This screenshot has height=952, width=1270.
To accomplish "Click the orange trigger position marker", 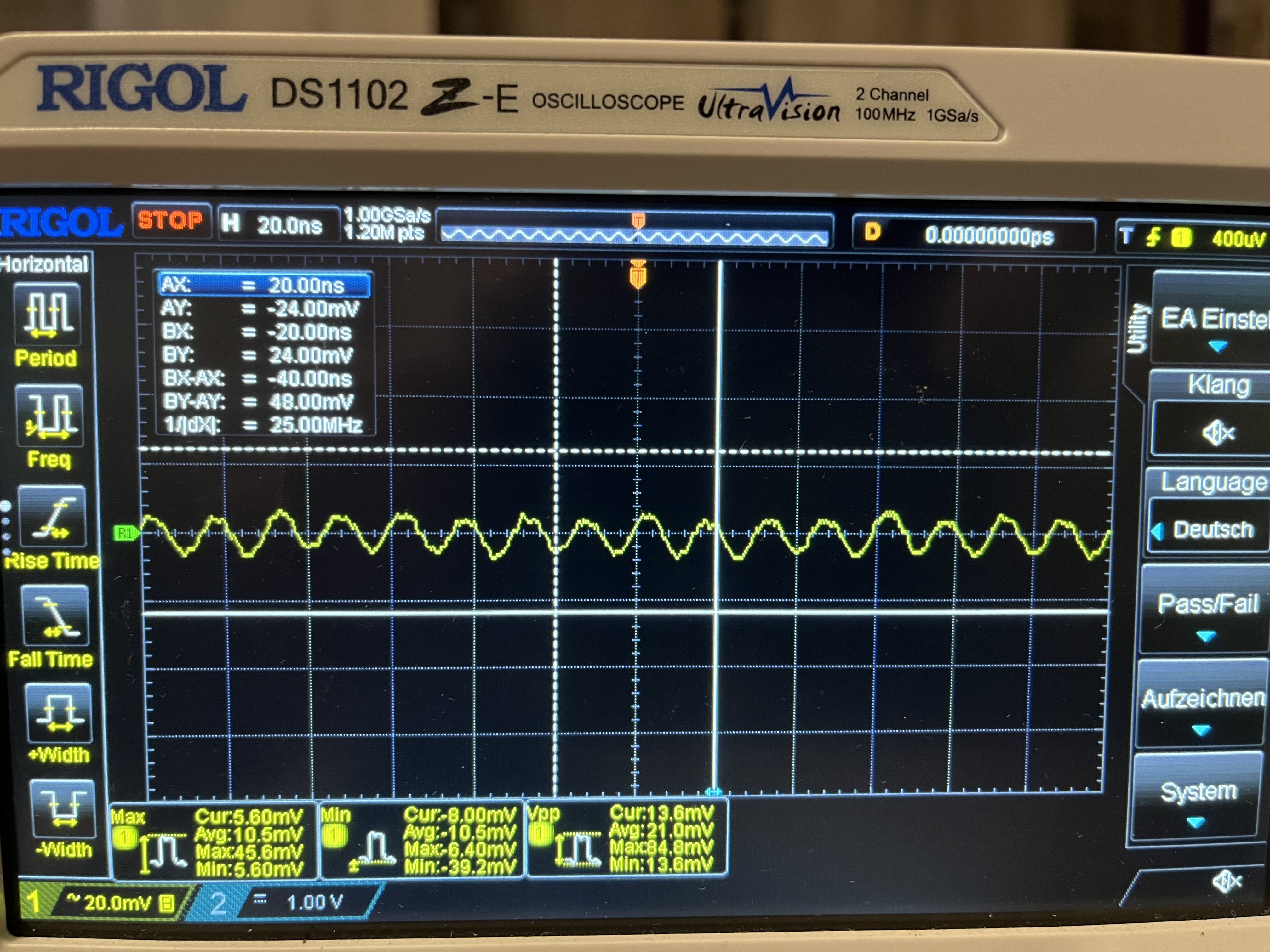I will tap(638, 275).
